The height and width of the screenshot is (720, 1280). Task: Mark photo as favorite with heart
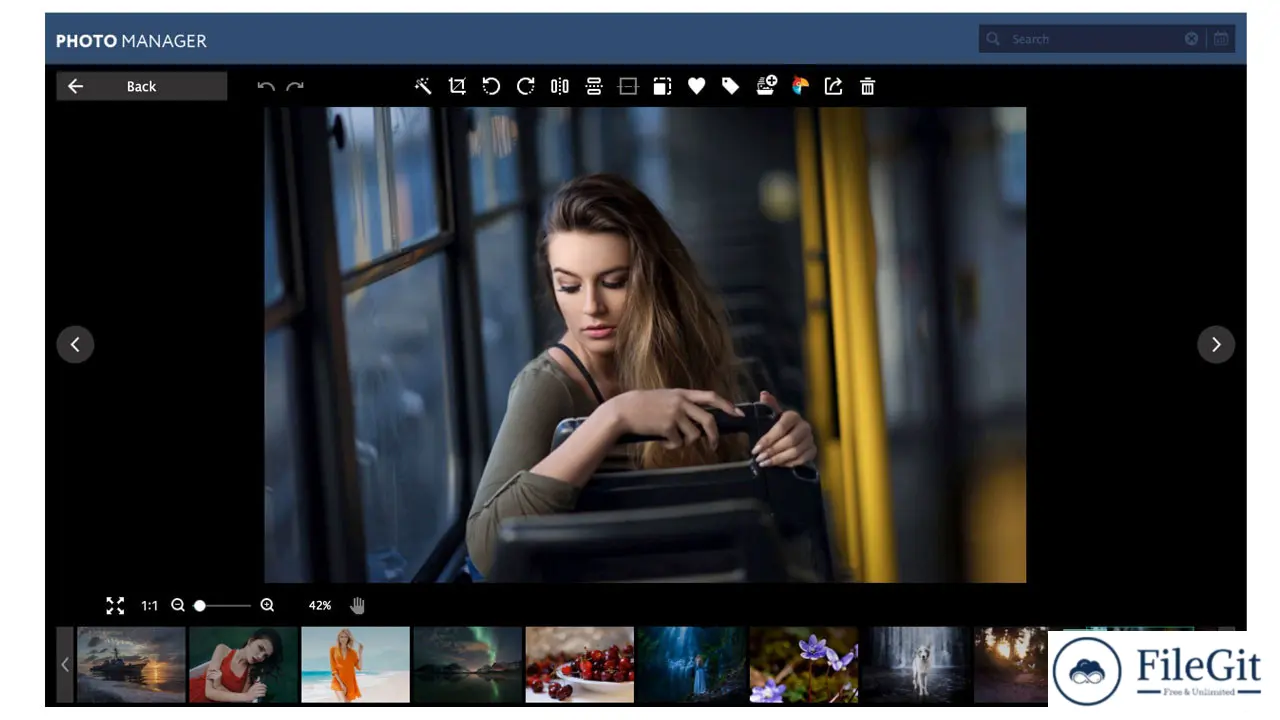point(697,86)
